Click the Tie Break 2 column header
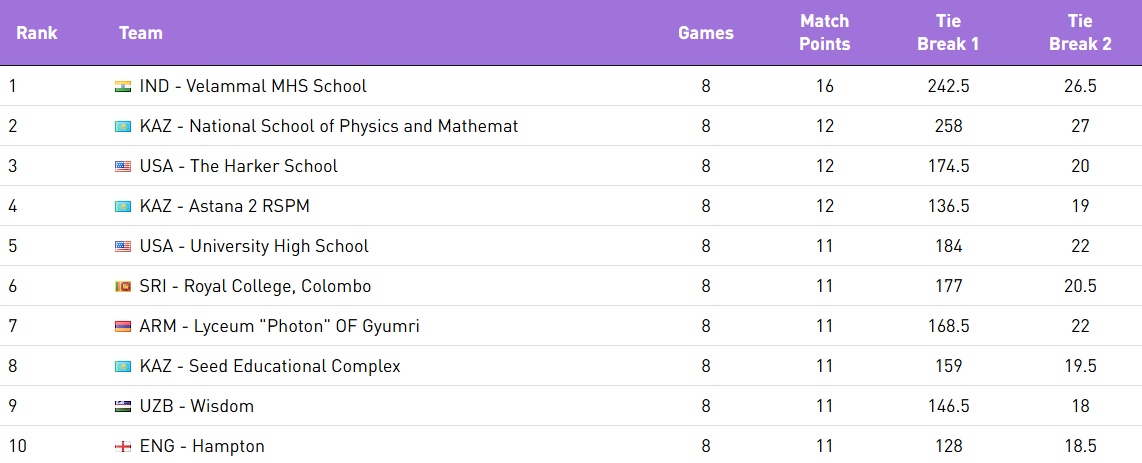 point(1080,33)
